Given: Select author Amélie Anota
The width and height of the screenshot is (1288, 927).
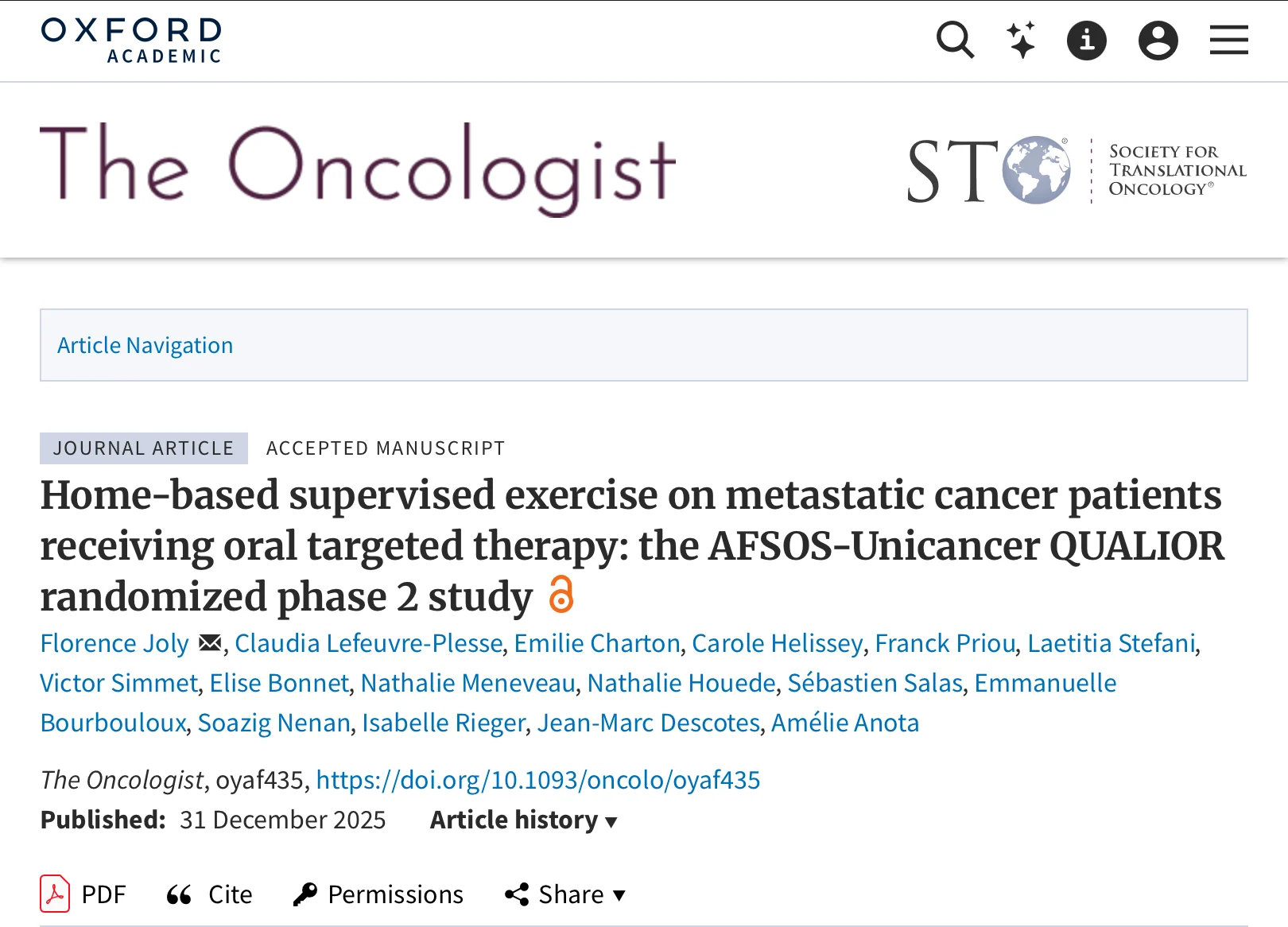Looking at the screenshot, I should 844,722.
